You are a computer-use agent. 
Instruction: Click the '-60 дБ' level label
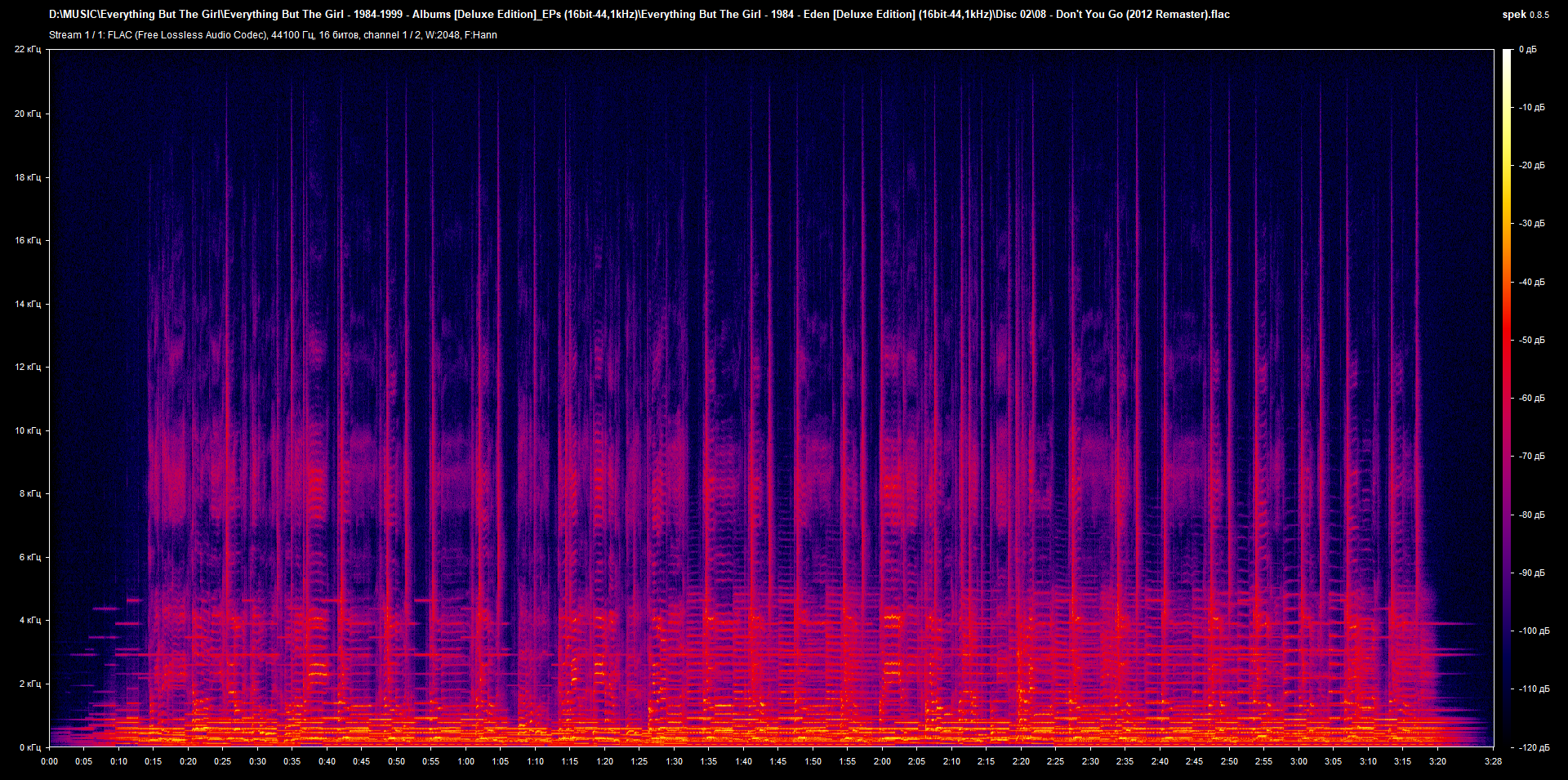pyautogui.click(x=1531, y=399)
